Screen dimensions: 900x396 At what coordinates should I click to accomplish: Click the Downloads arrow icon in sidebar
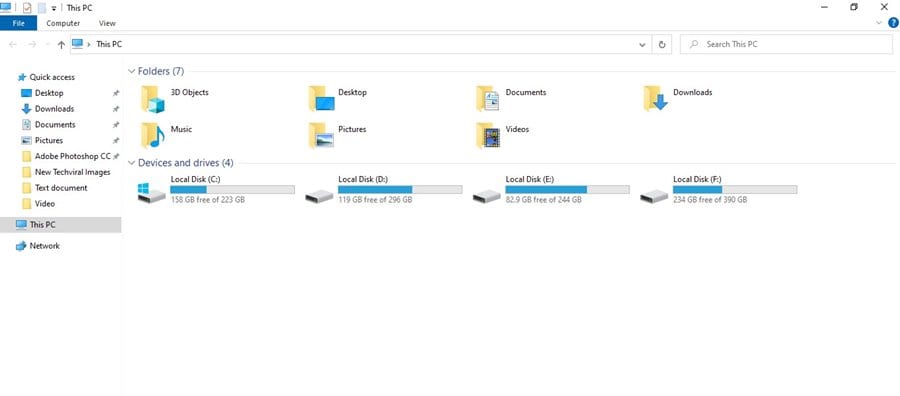26,108
